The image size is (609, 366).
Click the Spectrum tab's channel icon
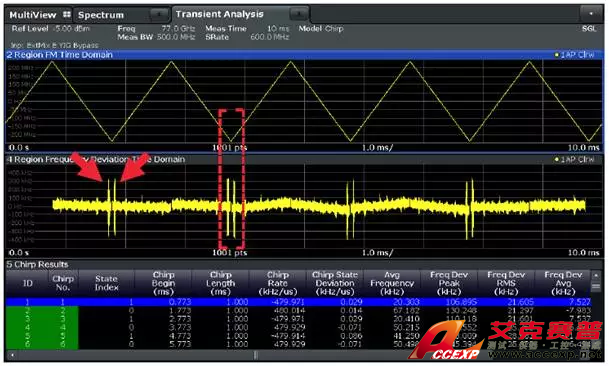pos(160,15)
